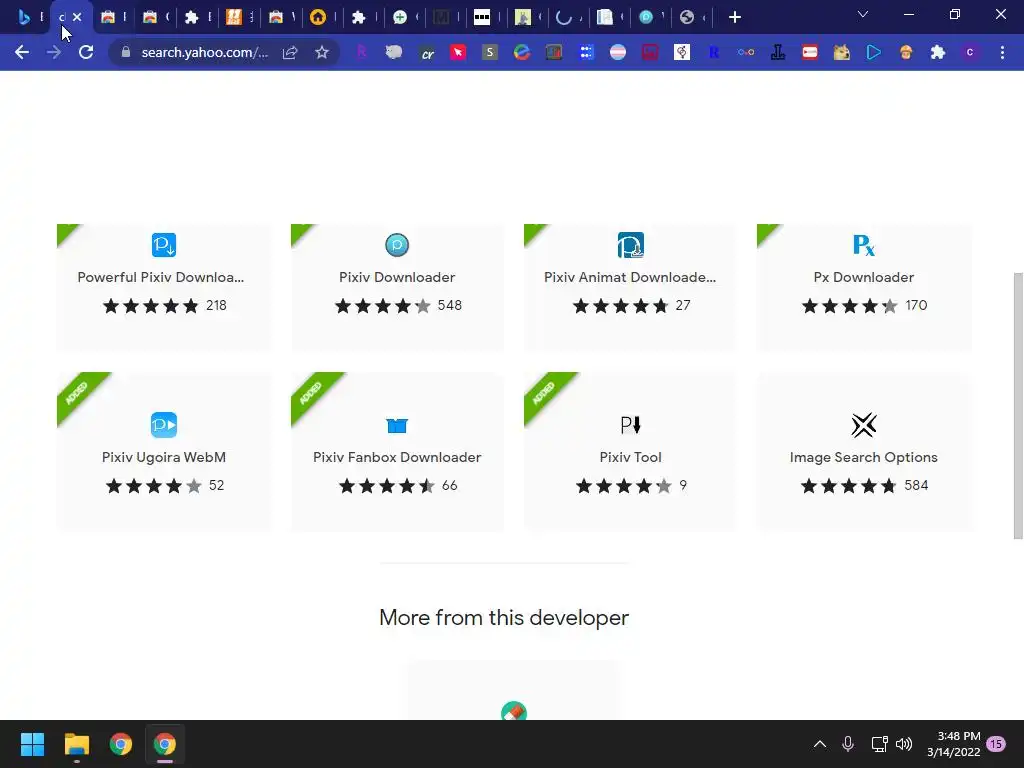Image resolution: width=1024 pixels, height=768 pixels.
Task: Click the striped pink-blue circle extension icon
Action: tap(618, 52)
